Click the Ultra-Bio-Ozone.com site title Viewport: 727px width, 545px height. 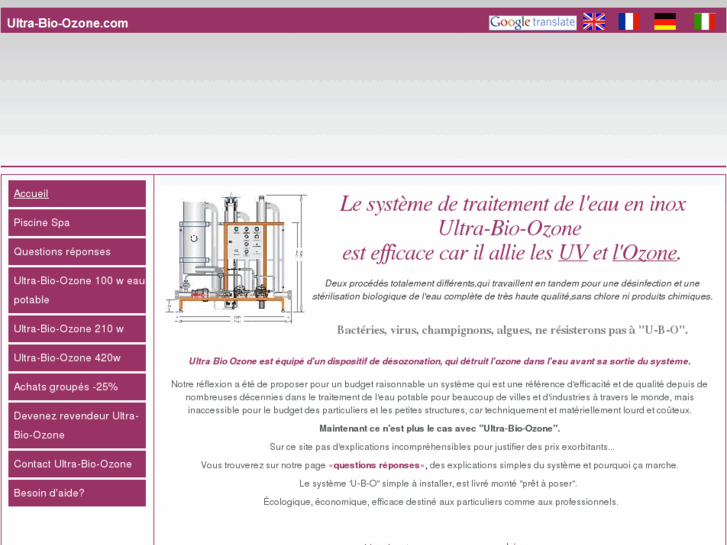point(68,23)
